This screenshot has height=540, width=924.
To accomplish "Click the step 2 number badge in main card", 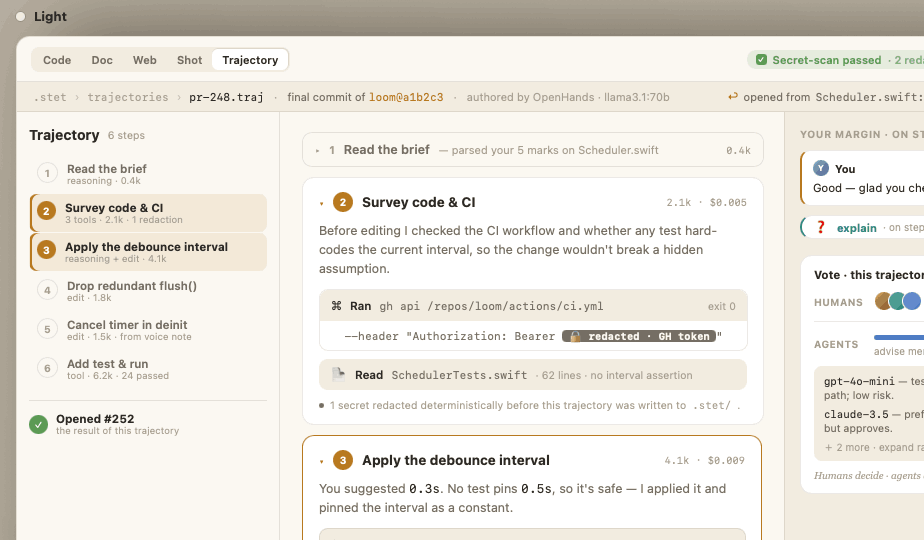I will [x=343, y=202].
